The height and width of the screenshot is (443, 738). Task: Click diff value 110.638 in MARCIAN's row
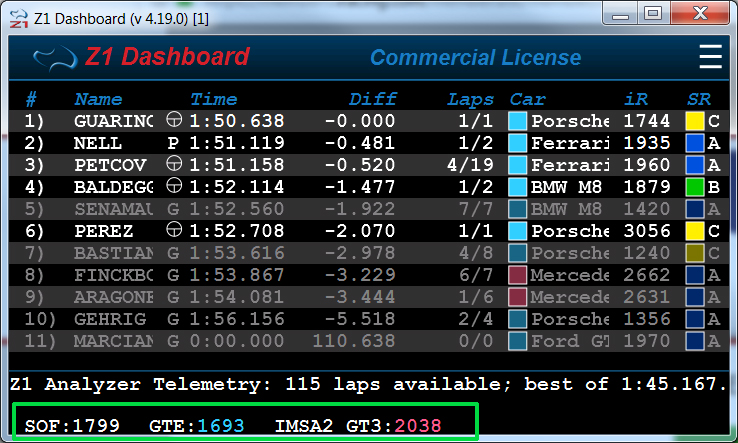point(354,341)
